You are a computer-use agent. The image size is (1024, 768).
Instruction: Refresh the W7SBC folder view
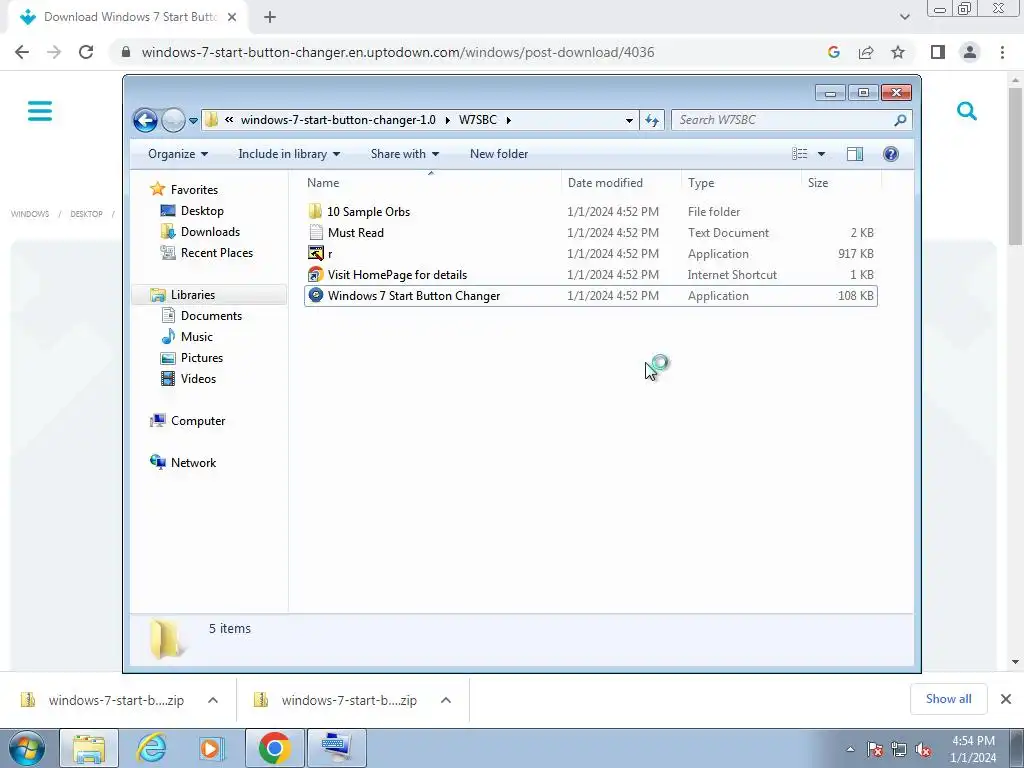(x=652, y=120)
